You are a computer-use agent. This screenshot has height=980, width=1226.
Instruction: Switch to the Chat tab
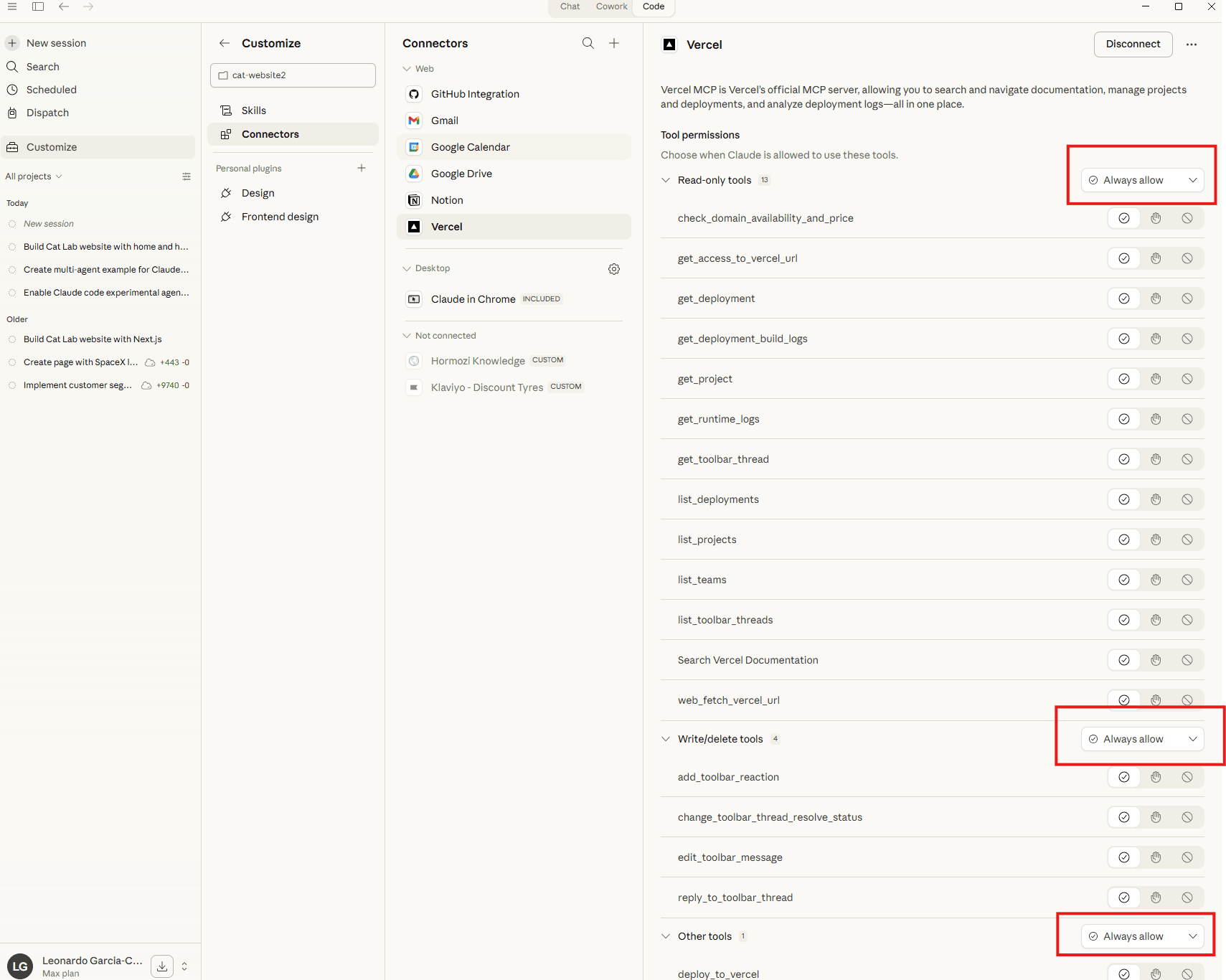[x=570, y=6]
